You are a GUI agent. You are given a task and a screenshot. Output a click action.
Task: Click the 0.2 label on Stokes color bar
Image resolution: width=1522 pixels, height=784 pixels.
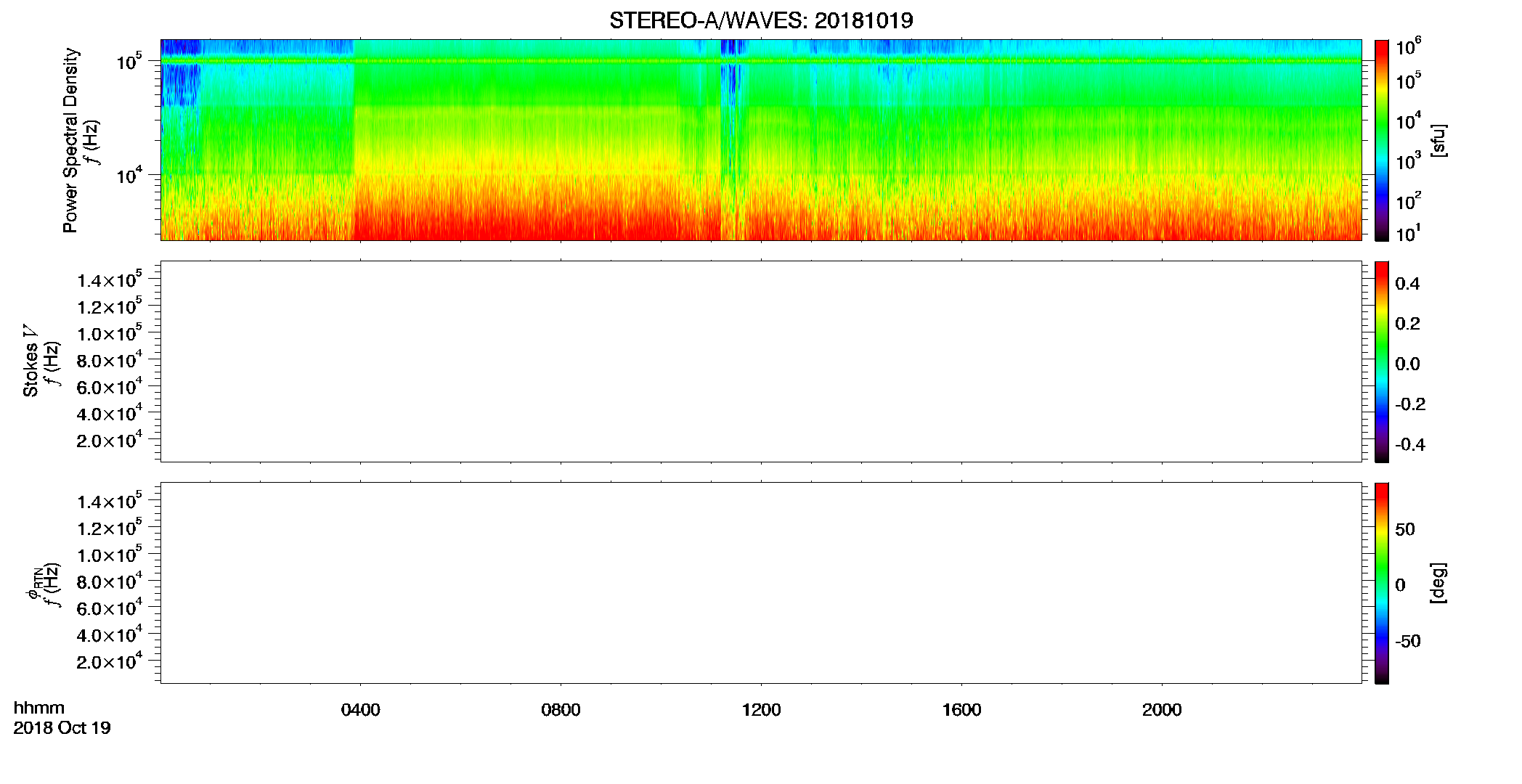click(x=1407, y=324)
